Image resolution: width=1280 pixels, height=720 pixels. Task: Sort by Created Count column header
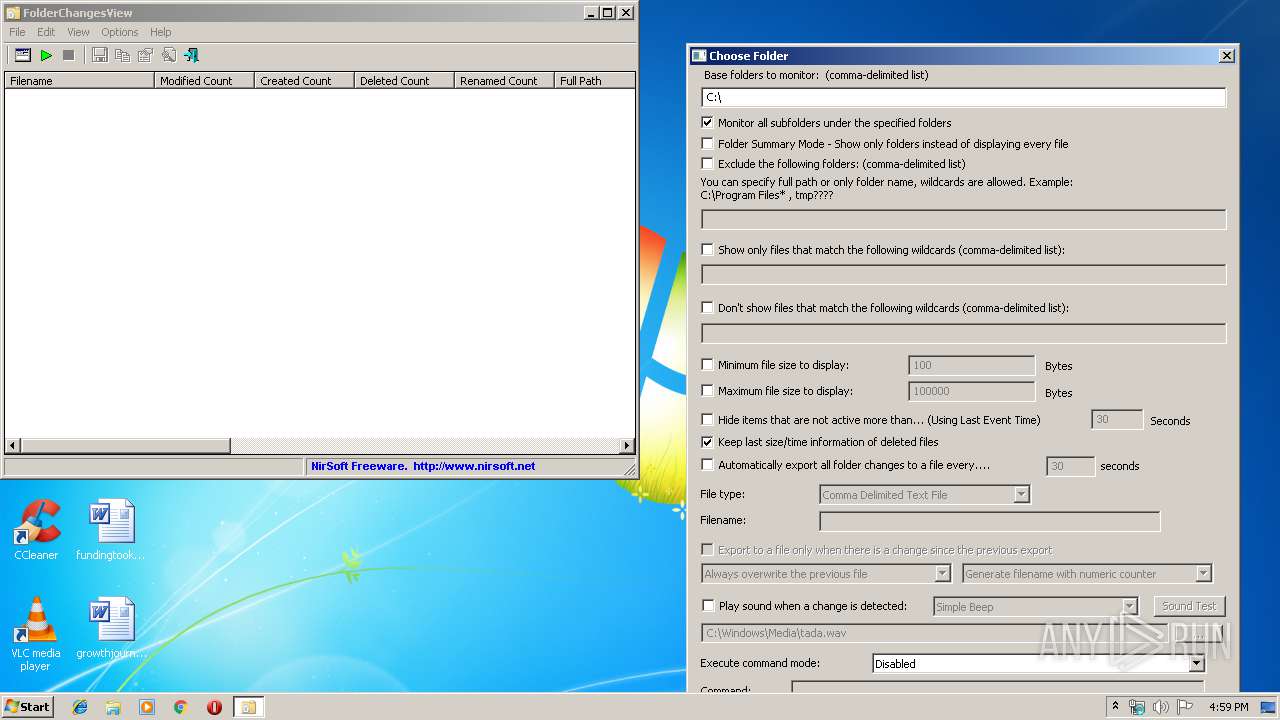coord(305,81)
